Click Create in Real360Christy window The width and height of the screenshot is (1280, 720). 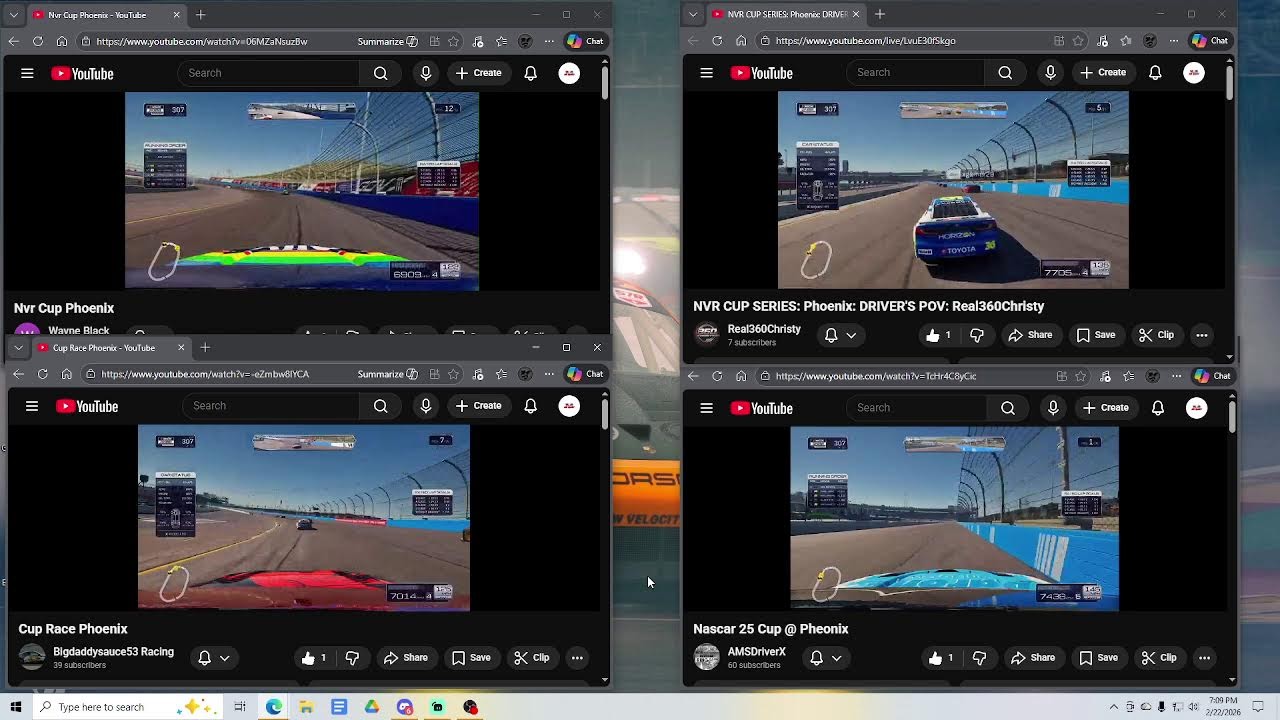point(1103,73)
